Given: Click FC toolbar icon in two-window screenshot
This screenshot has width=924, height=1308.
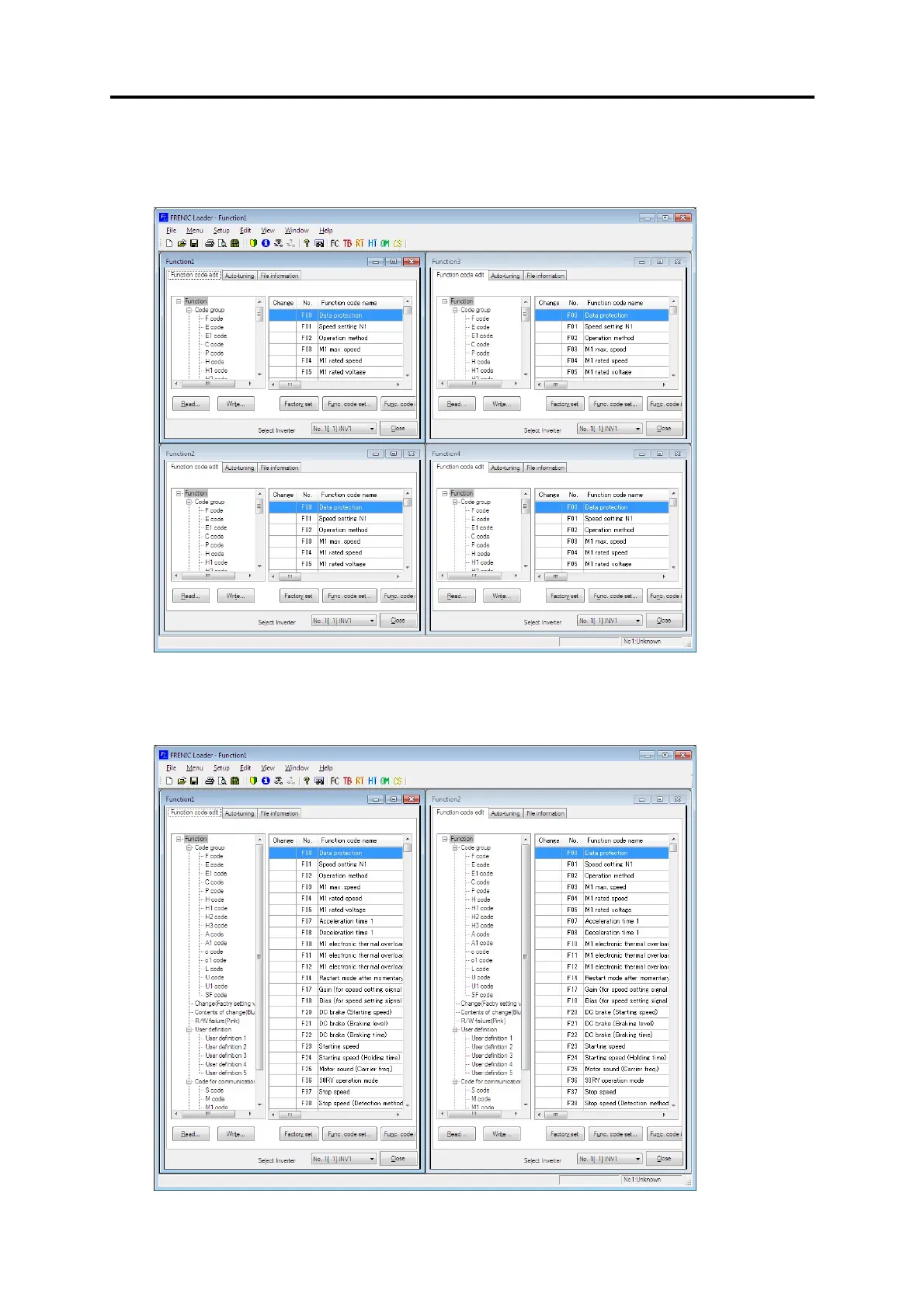Looking at the screenshot, I should pos(335,781).
